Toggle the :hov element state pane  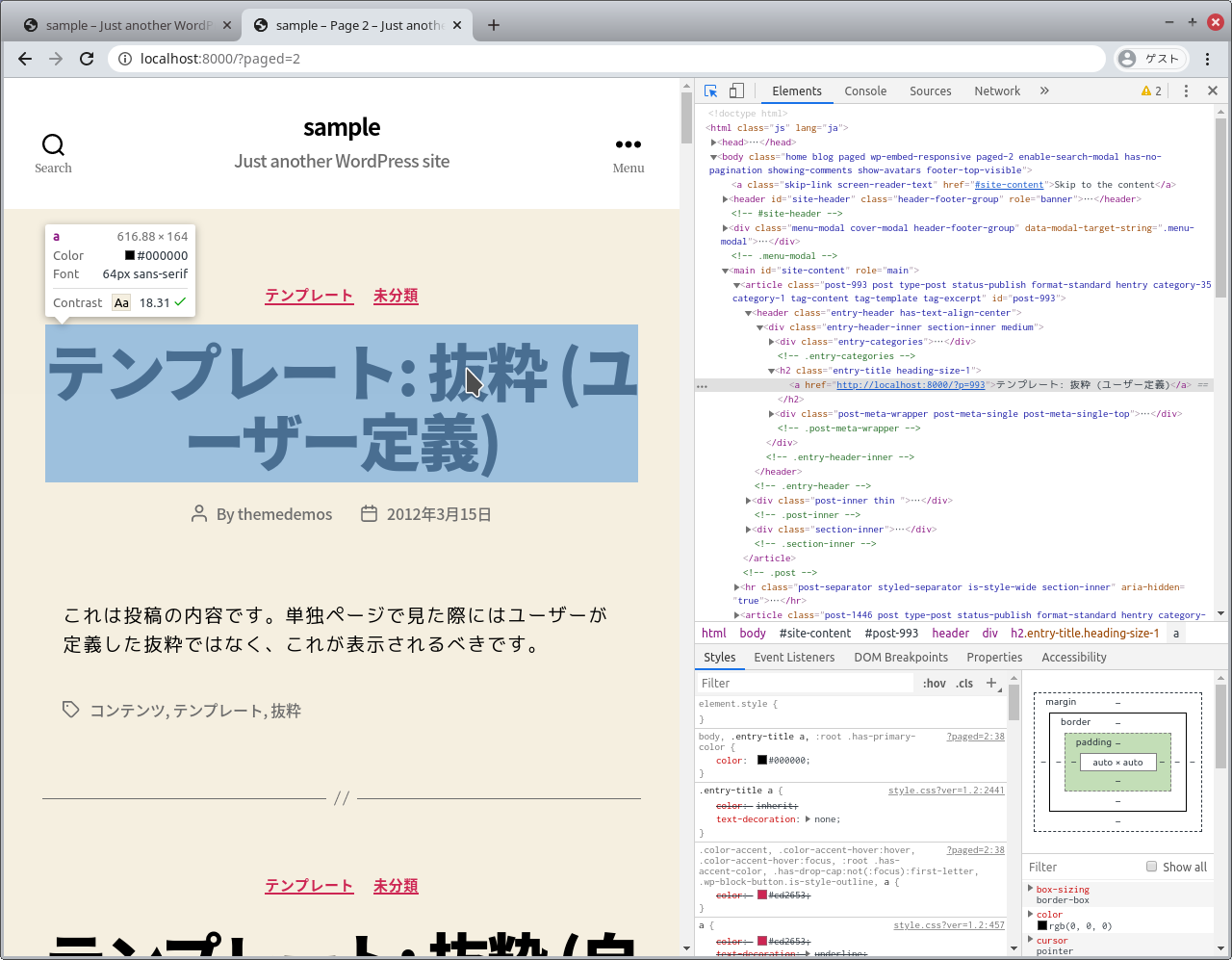(x=934, y=683)
